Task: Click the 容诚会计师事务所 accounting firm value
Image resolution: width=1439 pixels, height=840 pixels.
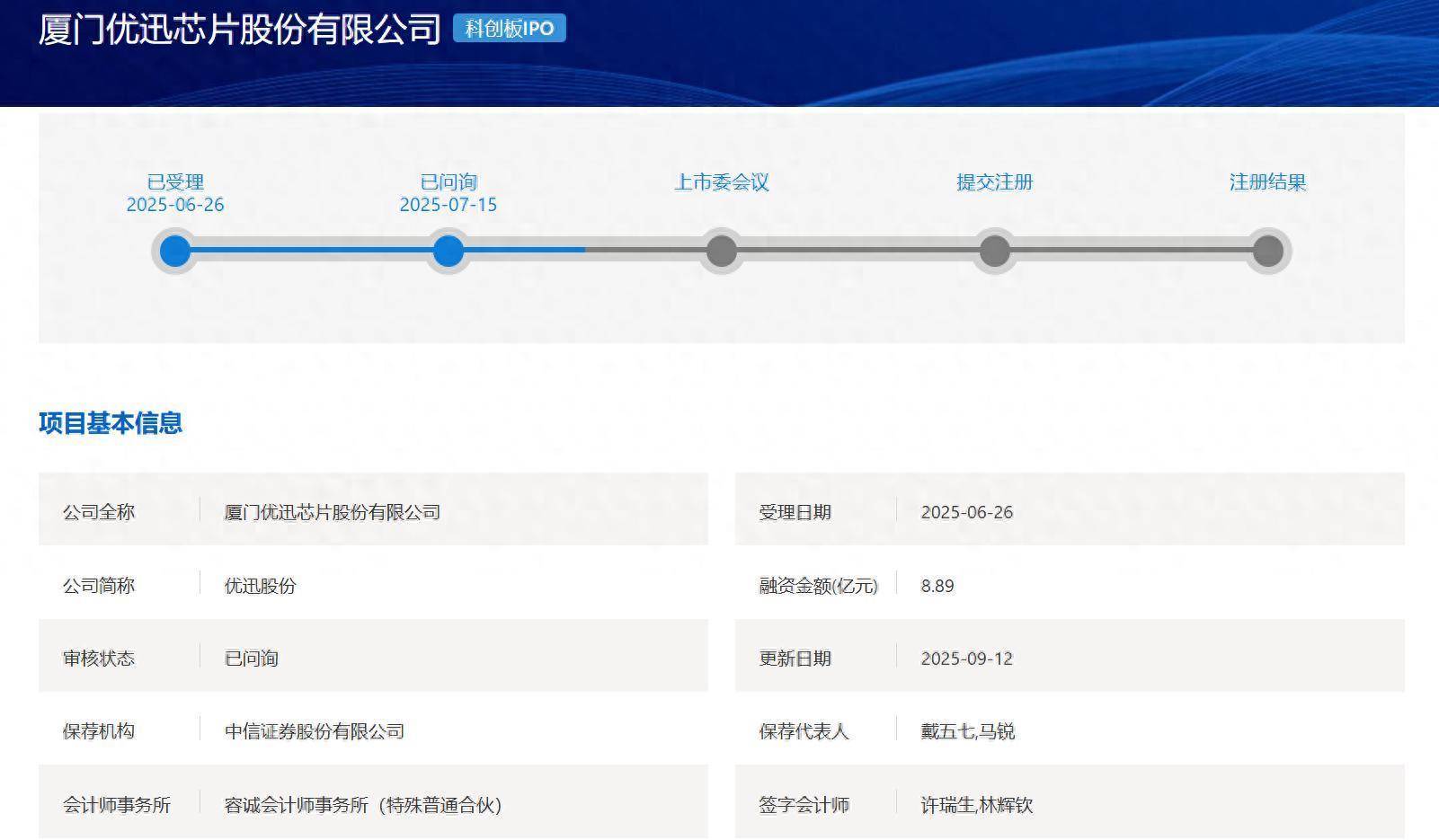Action: [362, 805]
